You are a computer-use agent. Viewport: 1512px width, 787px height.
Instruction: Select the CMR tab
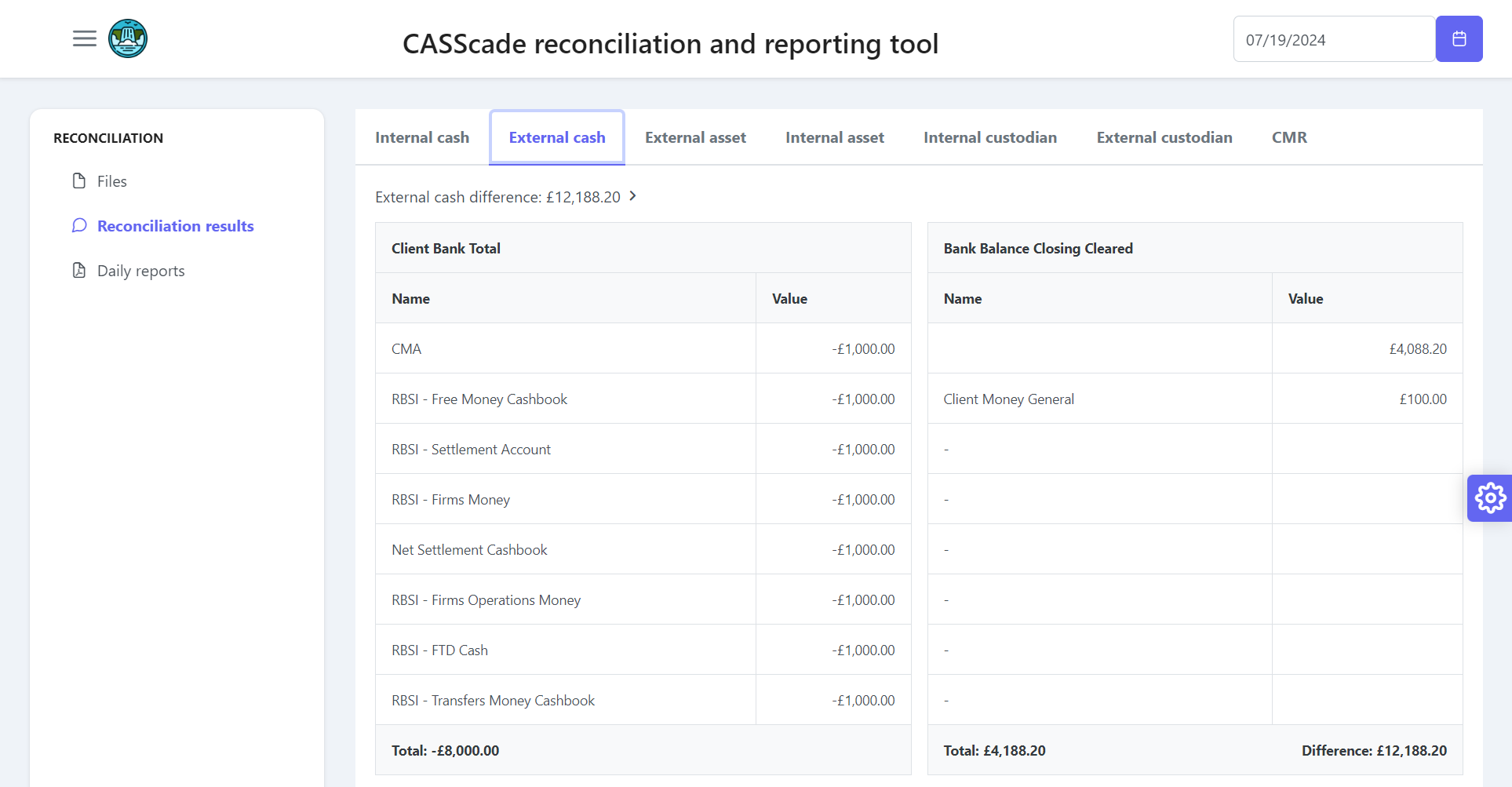click(1289, 137)
